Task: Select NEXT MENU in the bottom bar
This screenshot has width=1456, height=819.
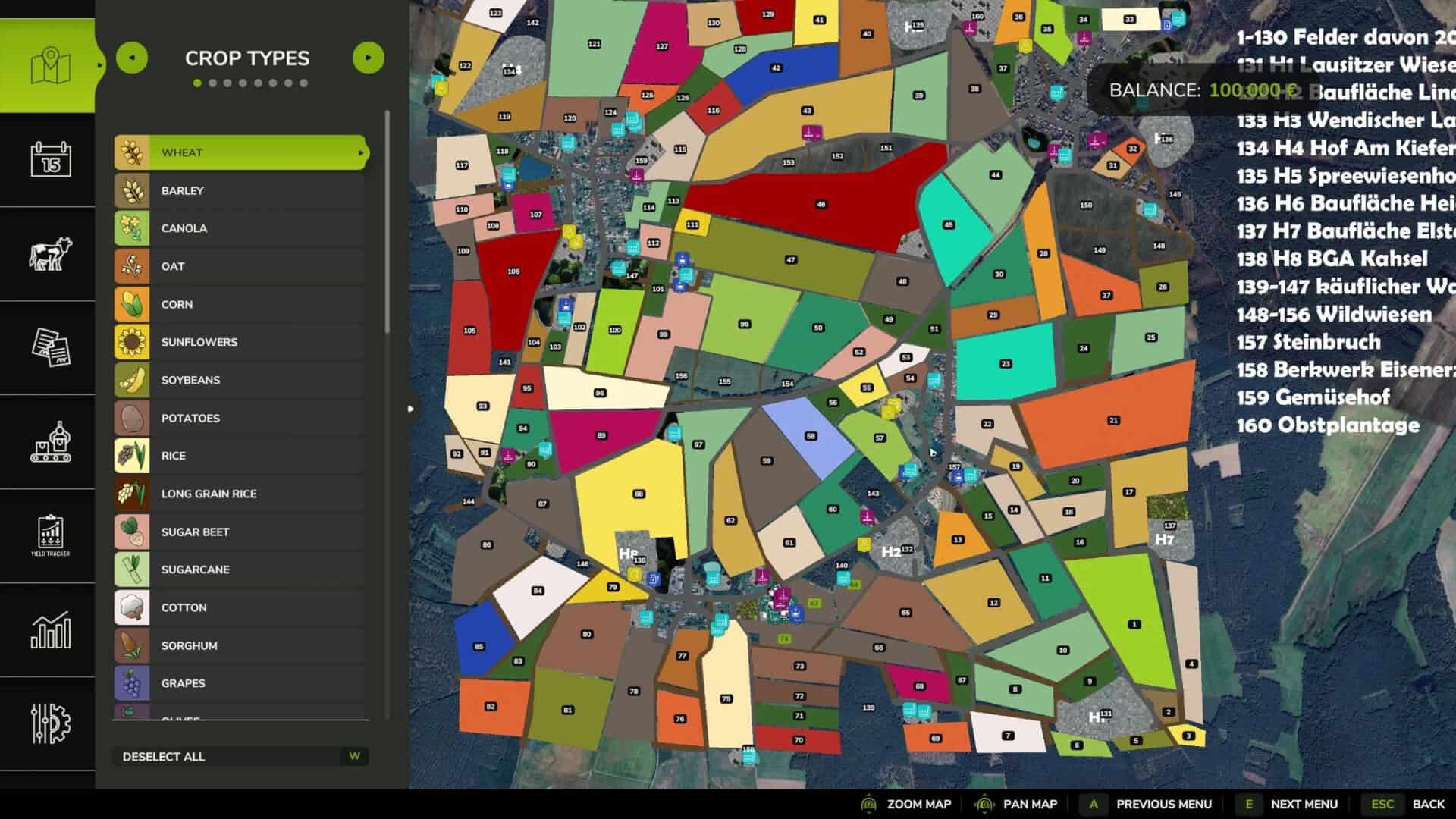Action: 1303,804
